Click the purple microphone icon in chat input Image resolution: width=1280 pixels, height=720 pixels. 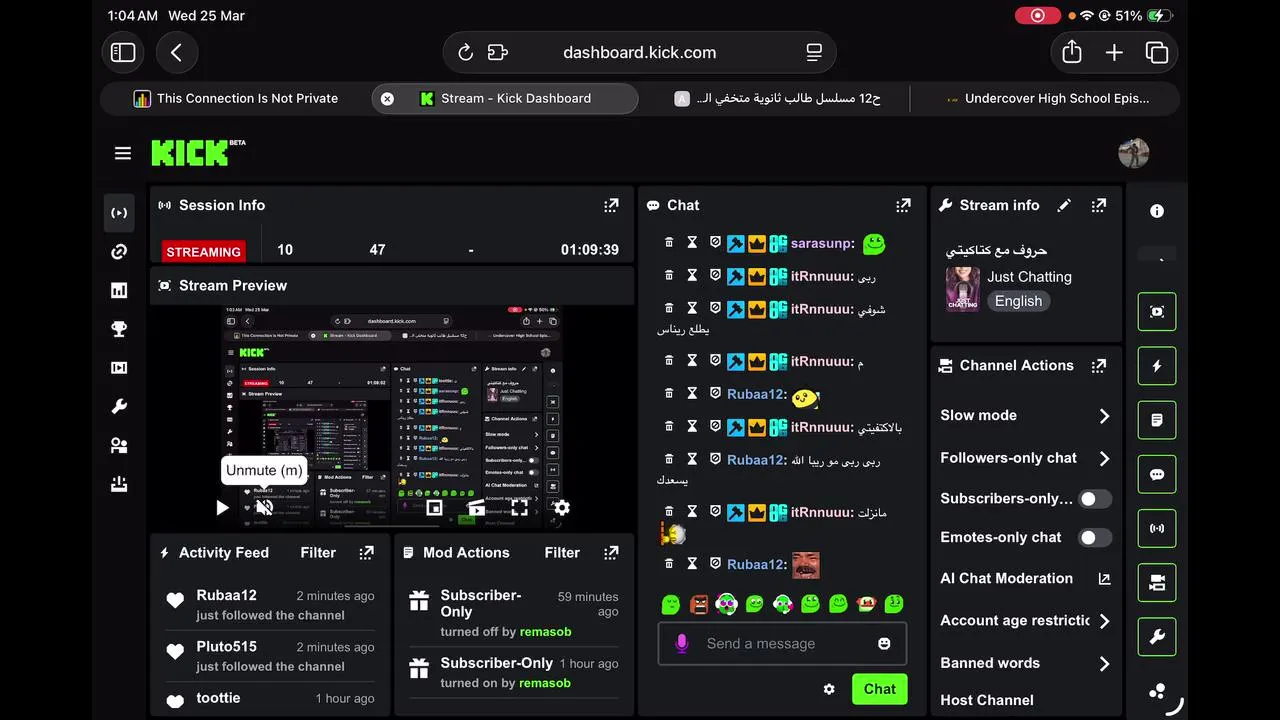pyautogui.click(x=682, y=643)
